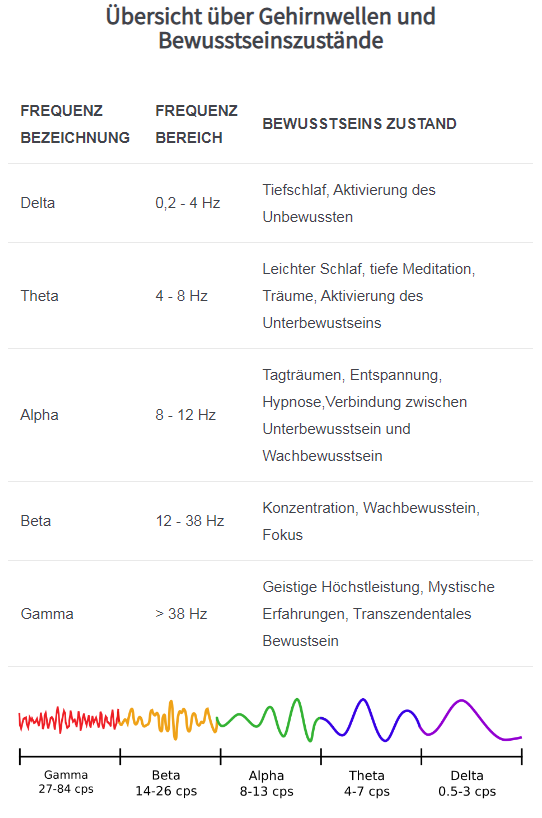The height and width of the screenshot is (818, 542).
Task: Click the Bewusstseins Zustand column header
Action: point(359,124)
